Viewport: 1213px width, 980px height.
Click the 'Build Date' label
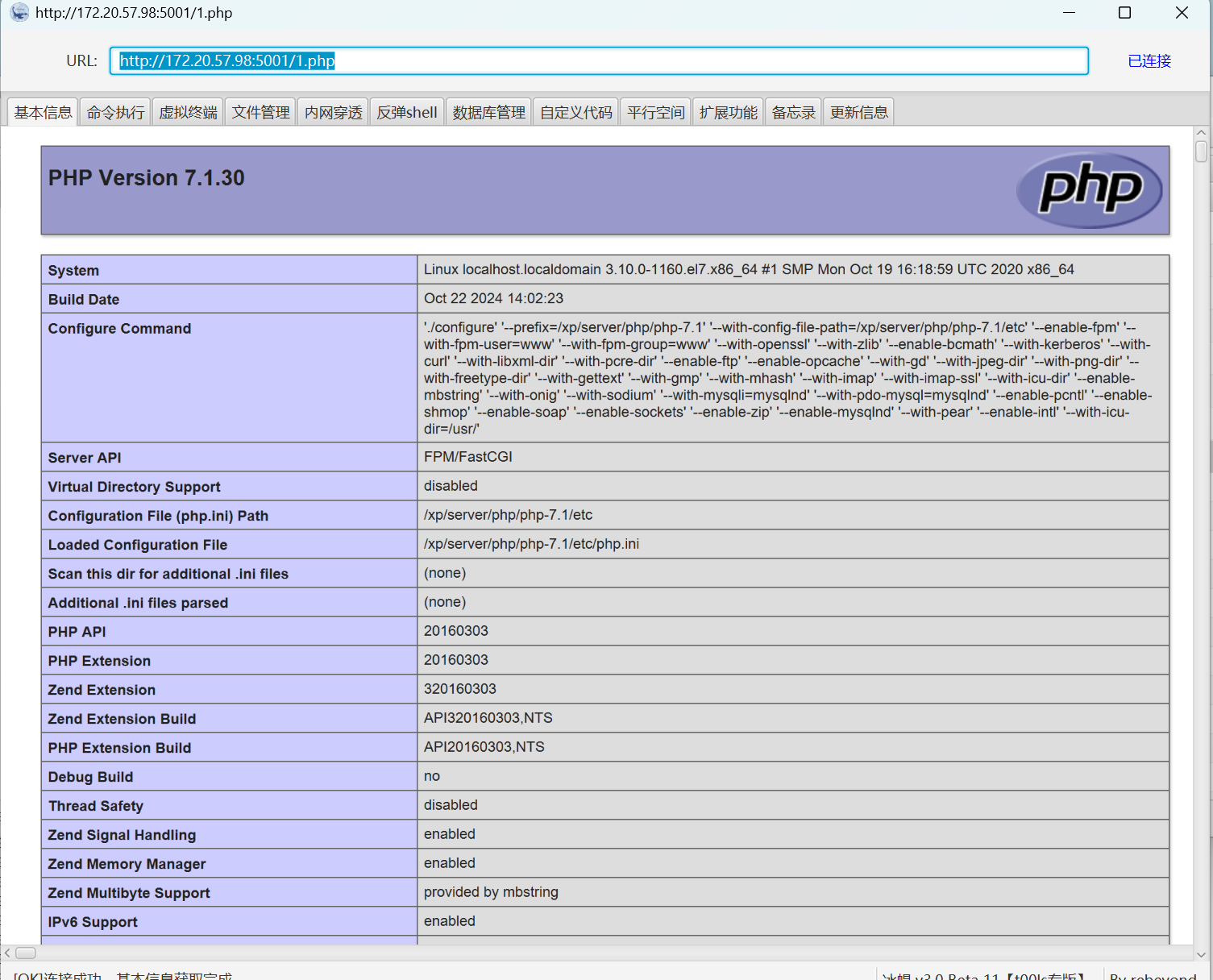pos(84,300)
